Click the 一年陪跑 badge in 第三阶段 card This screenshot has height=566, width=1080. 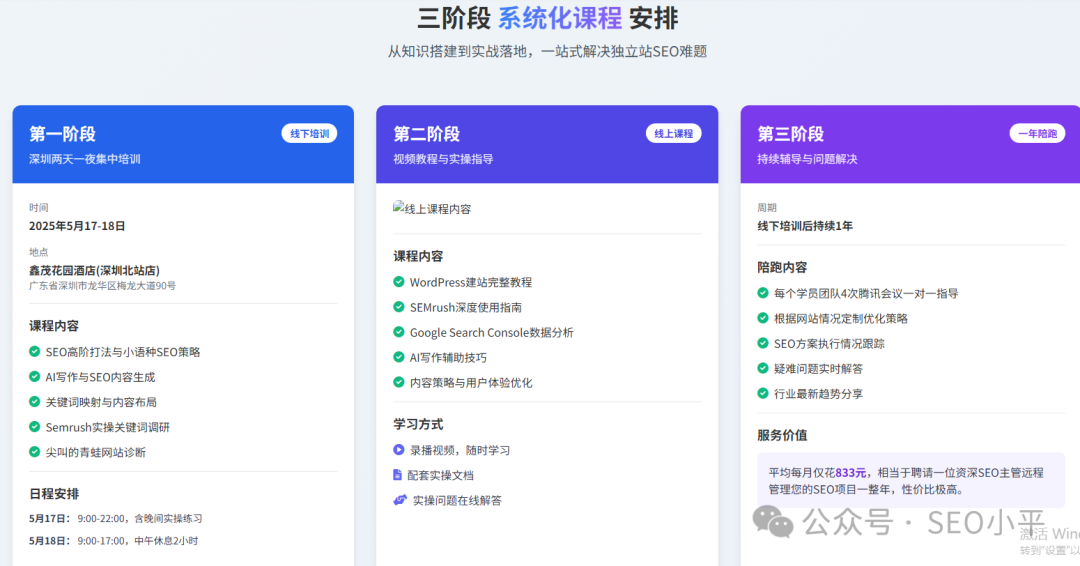pos(1037,134)
